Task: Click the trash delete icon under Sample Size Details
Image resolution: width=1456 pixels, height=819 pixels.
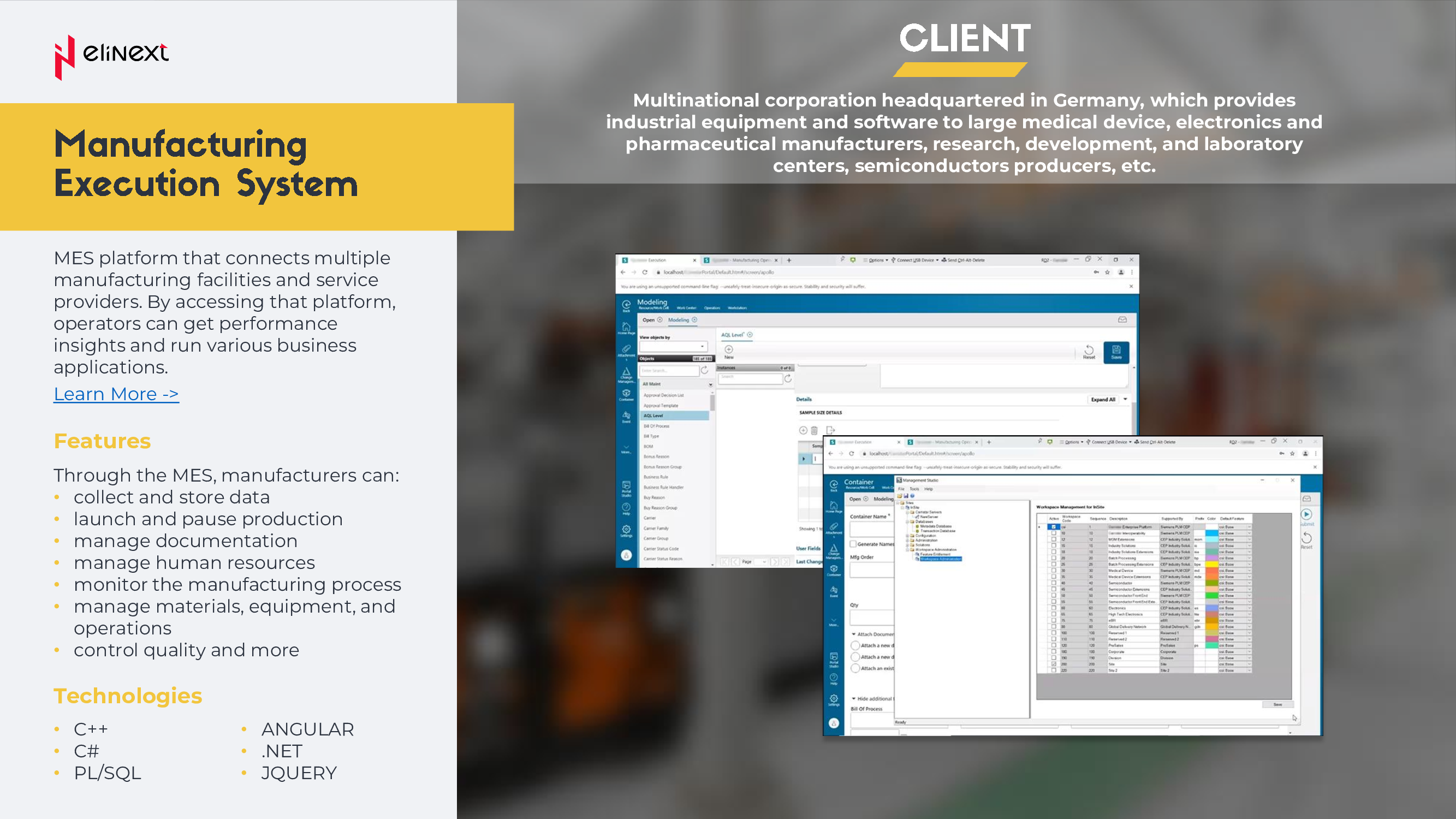Action: click(x=814, y=431)
